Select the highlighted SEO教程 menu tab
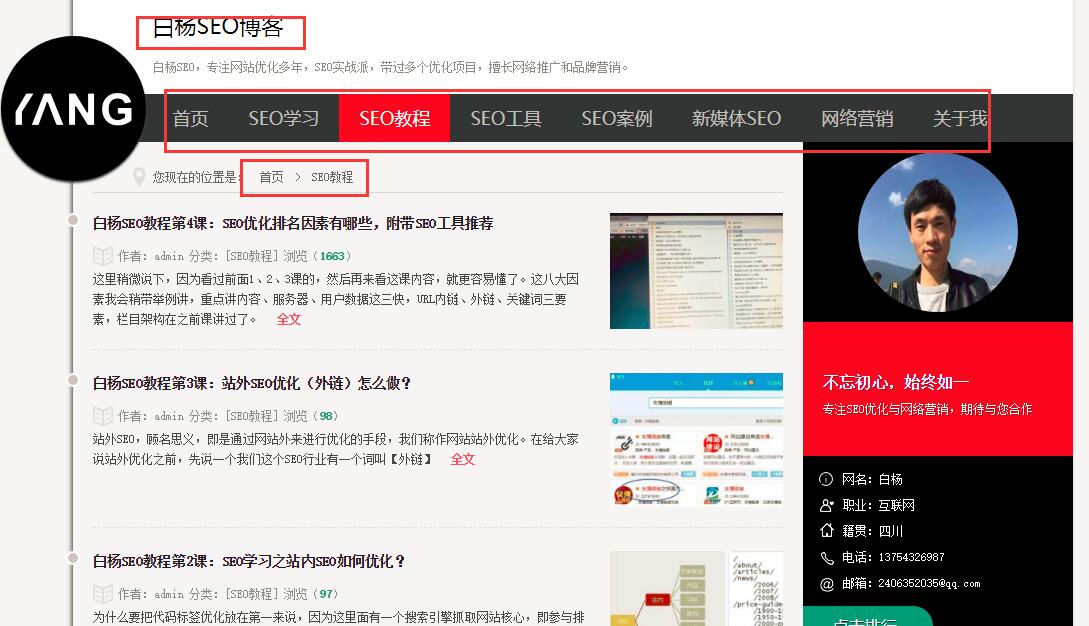The height and width of the screenshot is (626, 1089). [x=394, y=118]
